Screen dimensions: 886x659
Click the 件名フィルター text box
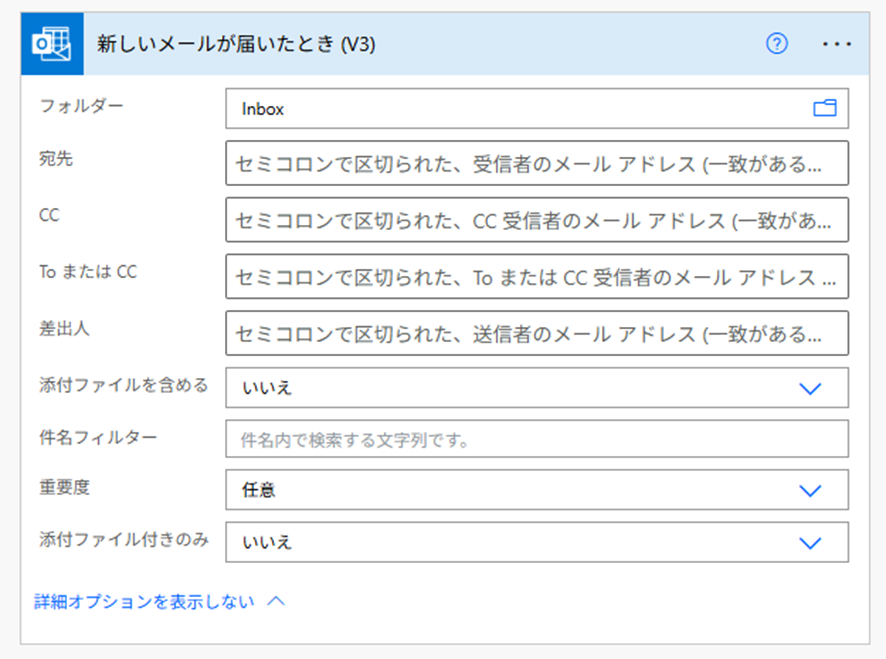(x=536, y=439)
